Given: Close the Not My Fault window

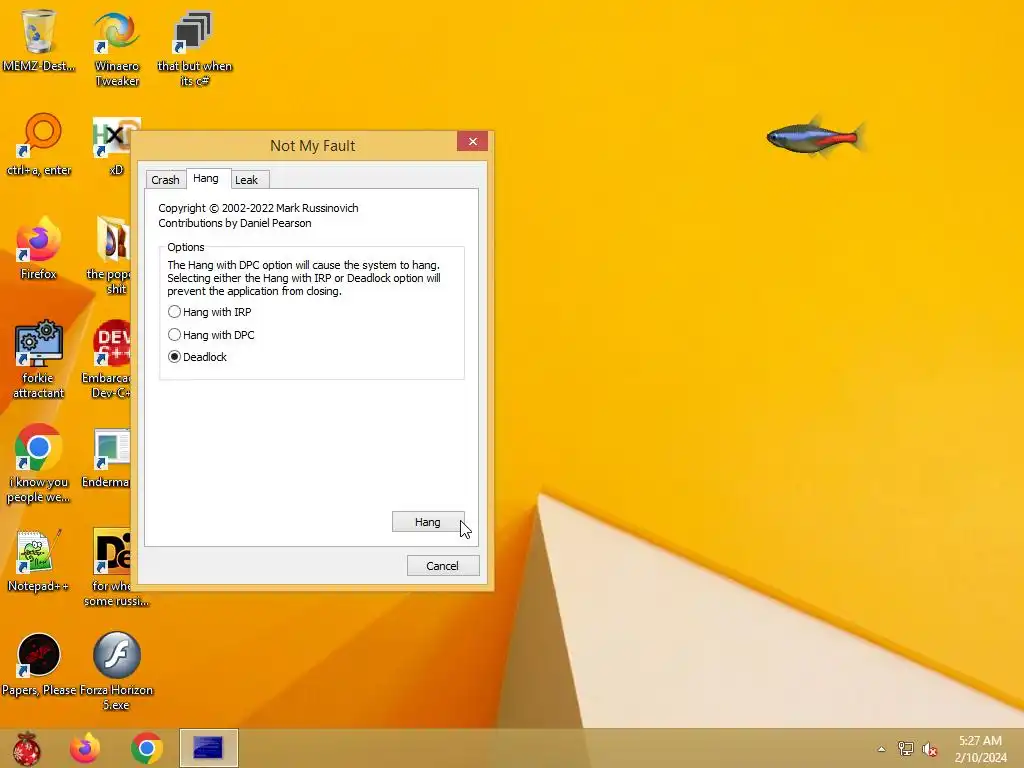Looking at the screenshot, I should pos(472,142).
